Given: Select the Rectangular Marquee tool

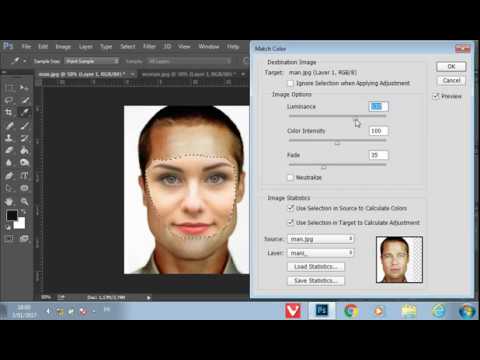Looking at the screenshot, I should [9, 88].
